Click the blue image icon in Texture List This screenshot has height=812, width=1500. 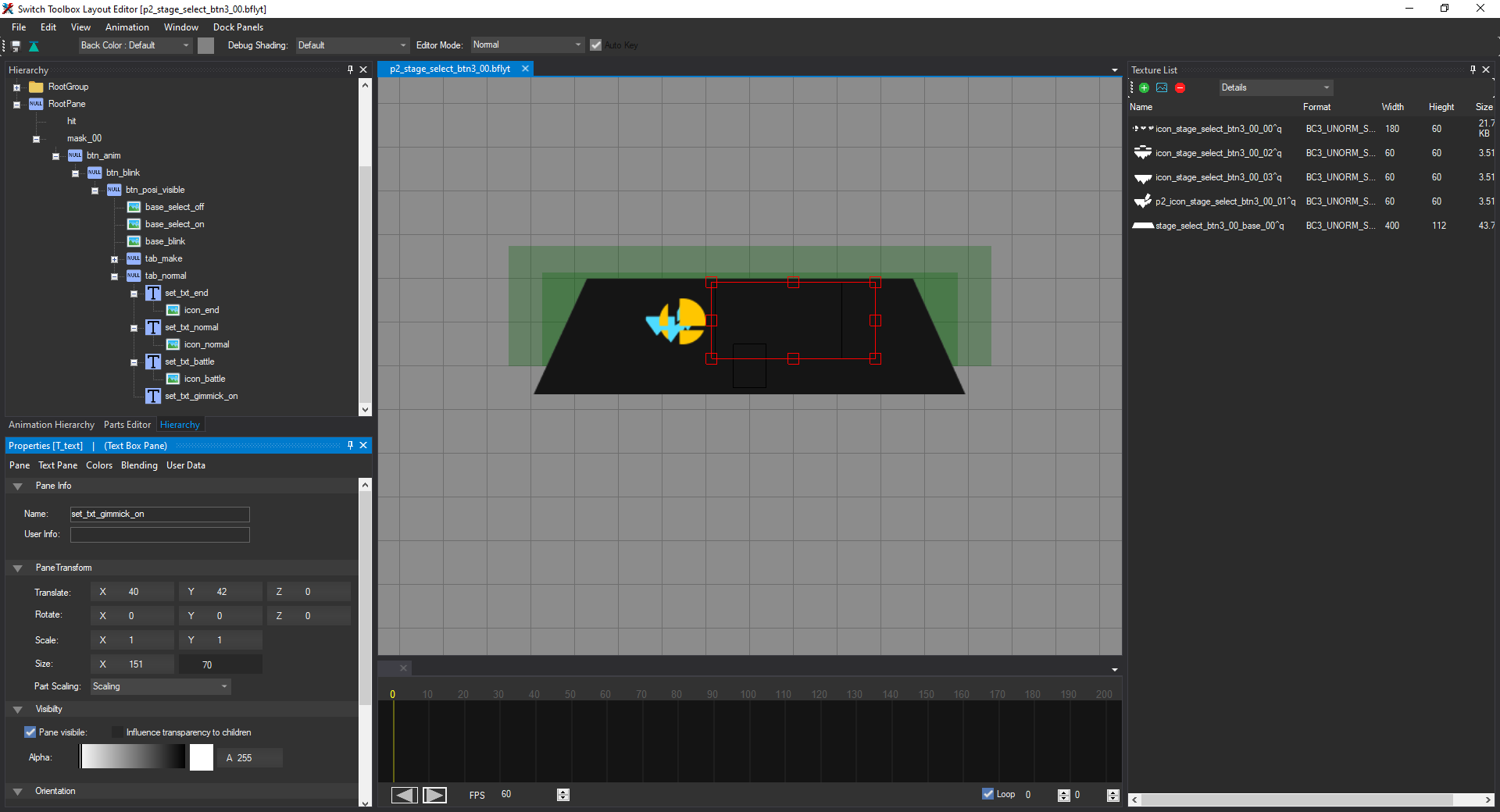[x=1162, y=88]
